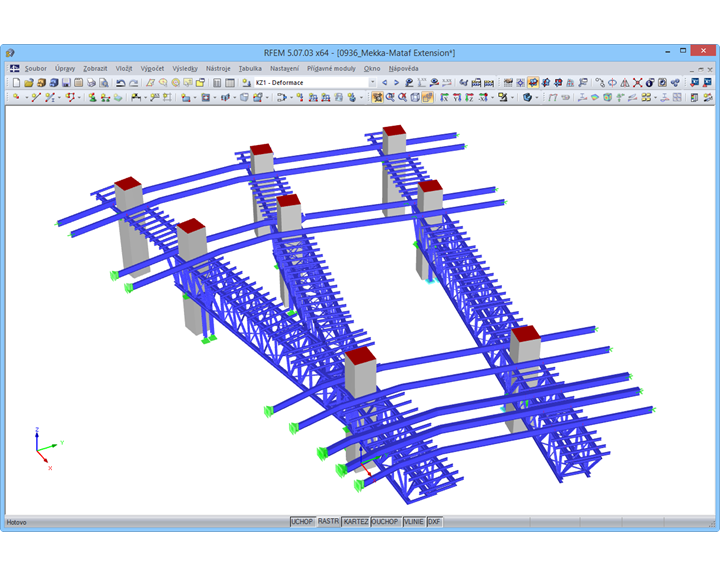Set view in X direction

click(444, 97)
